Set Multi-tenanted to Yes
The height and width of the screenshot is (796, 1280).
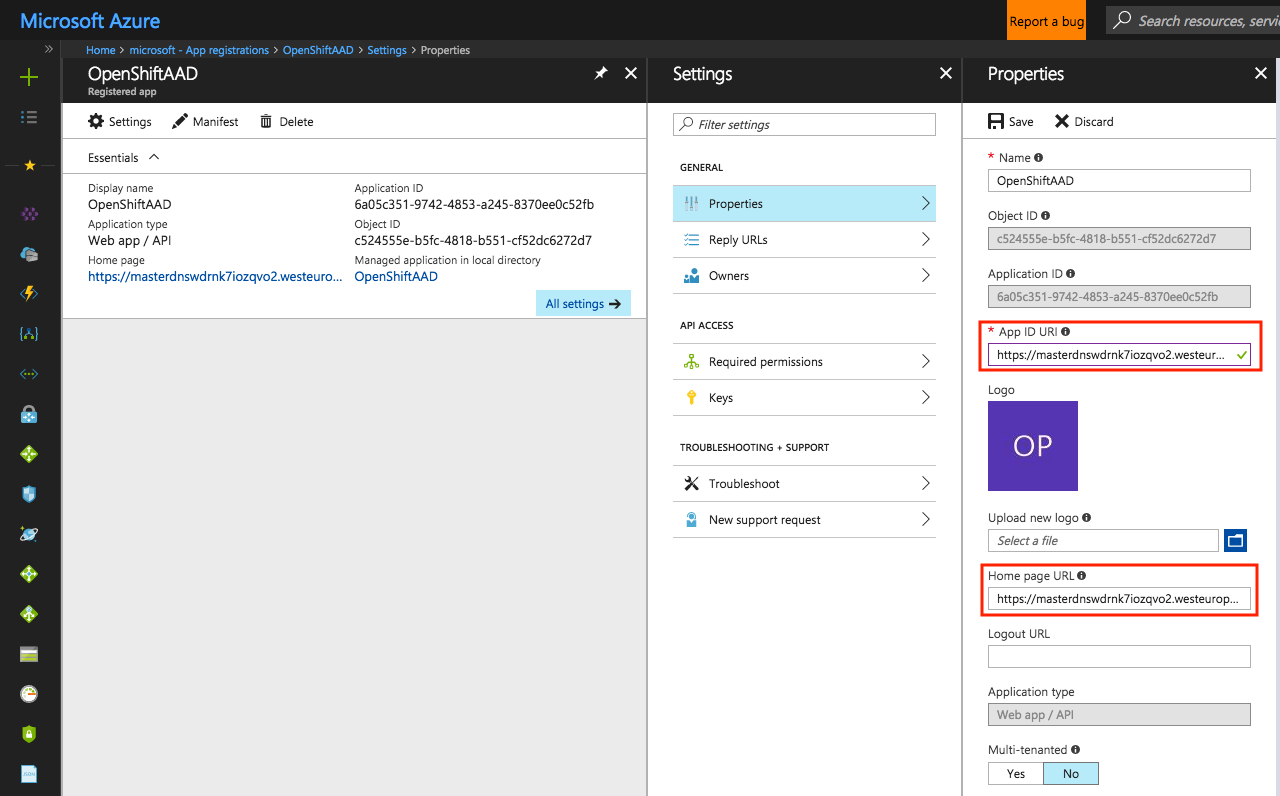coord(1016,773)
